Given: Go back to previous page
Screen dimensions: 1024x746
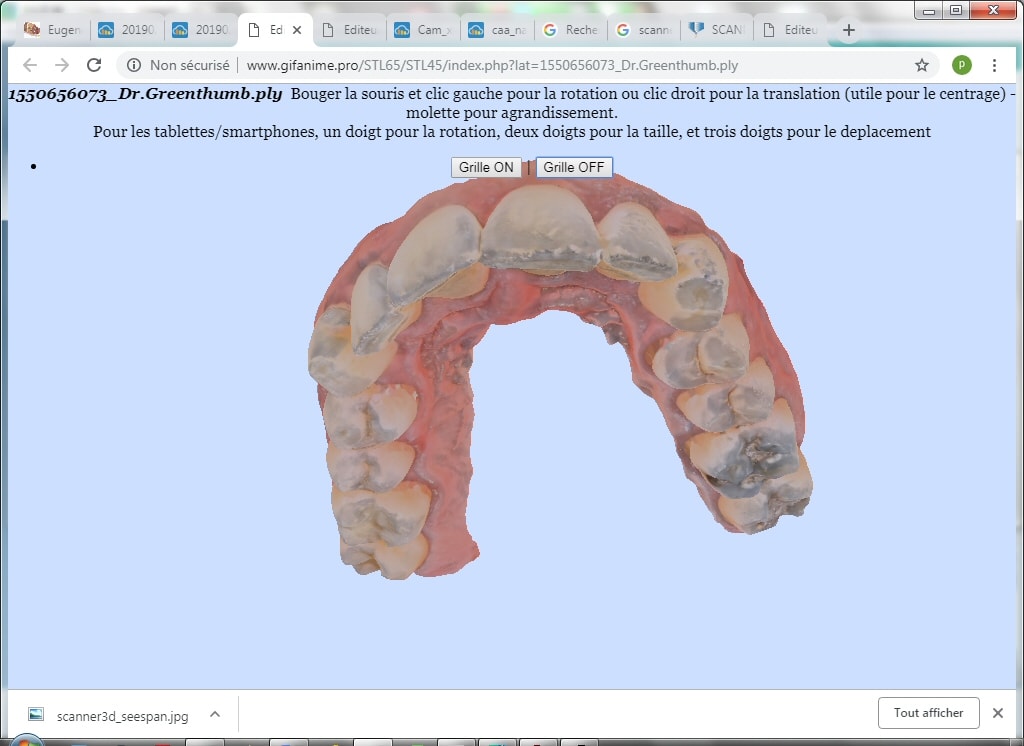Looking at the screenshot, I should [x=30, y=65].
